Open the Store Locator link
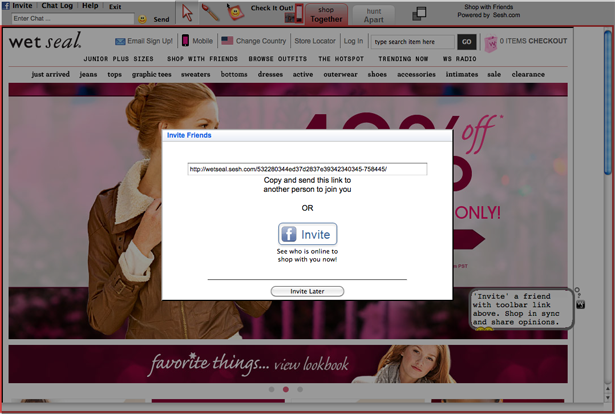 (315, 41)
